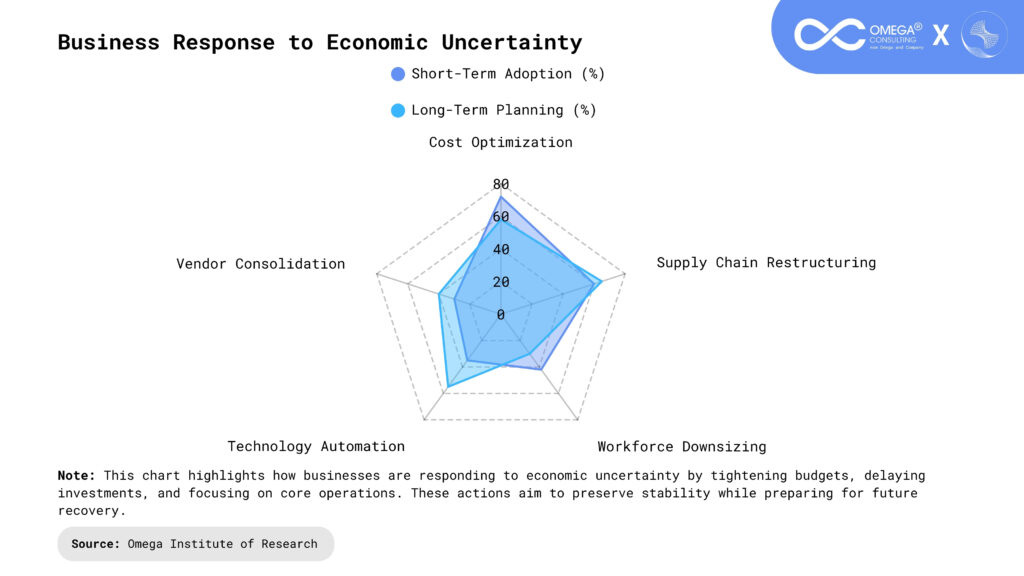Click the circular globe partner logo

click(983, 35)
